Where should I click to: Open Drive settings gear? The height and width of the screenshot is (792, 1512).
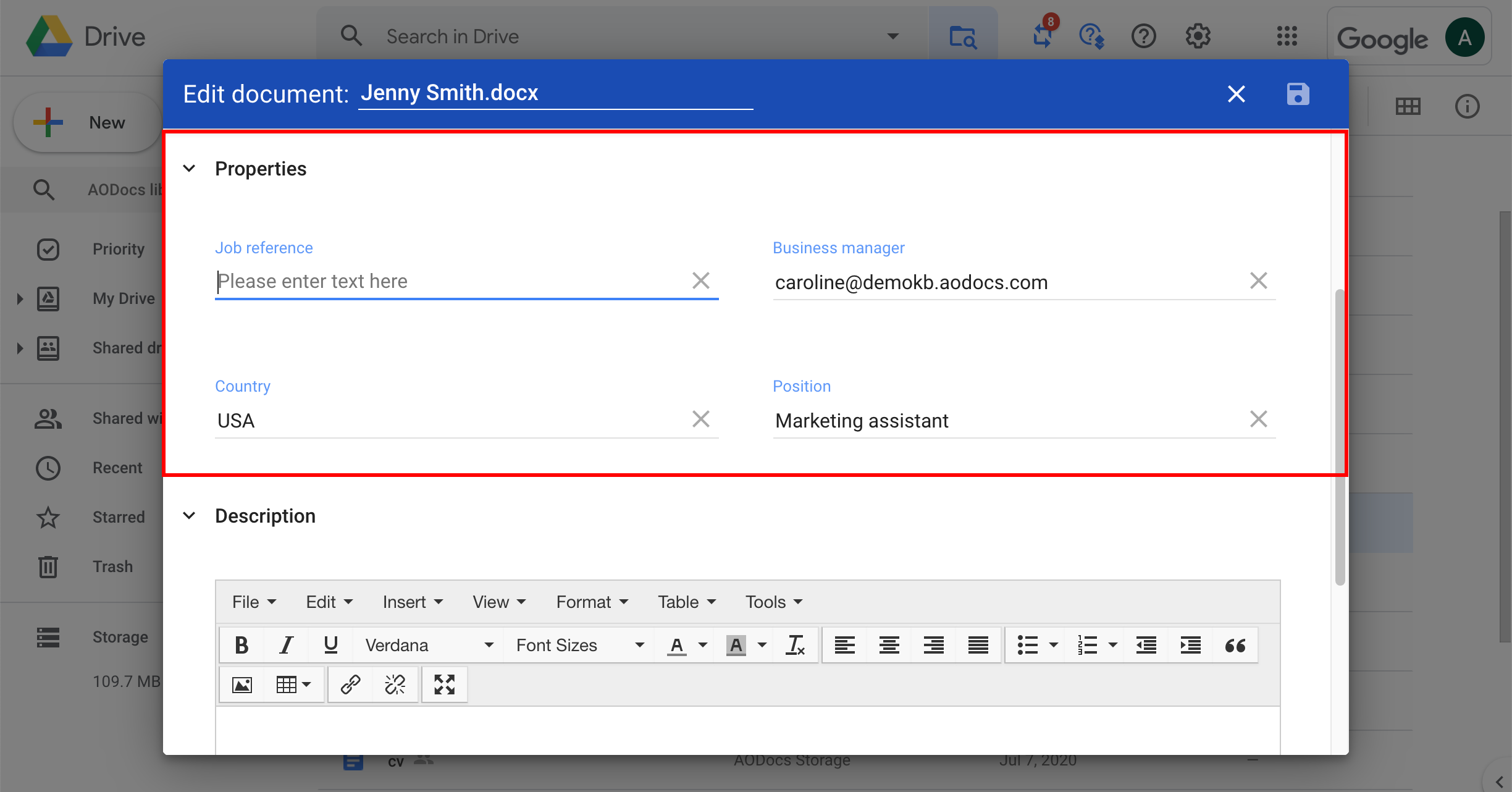click(x=1198, y=36)
